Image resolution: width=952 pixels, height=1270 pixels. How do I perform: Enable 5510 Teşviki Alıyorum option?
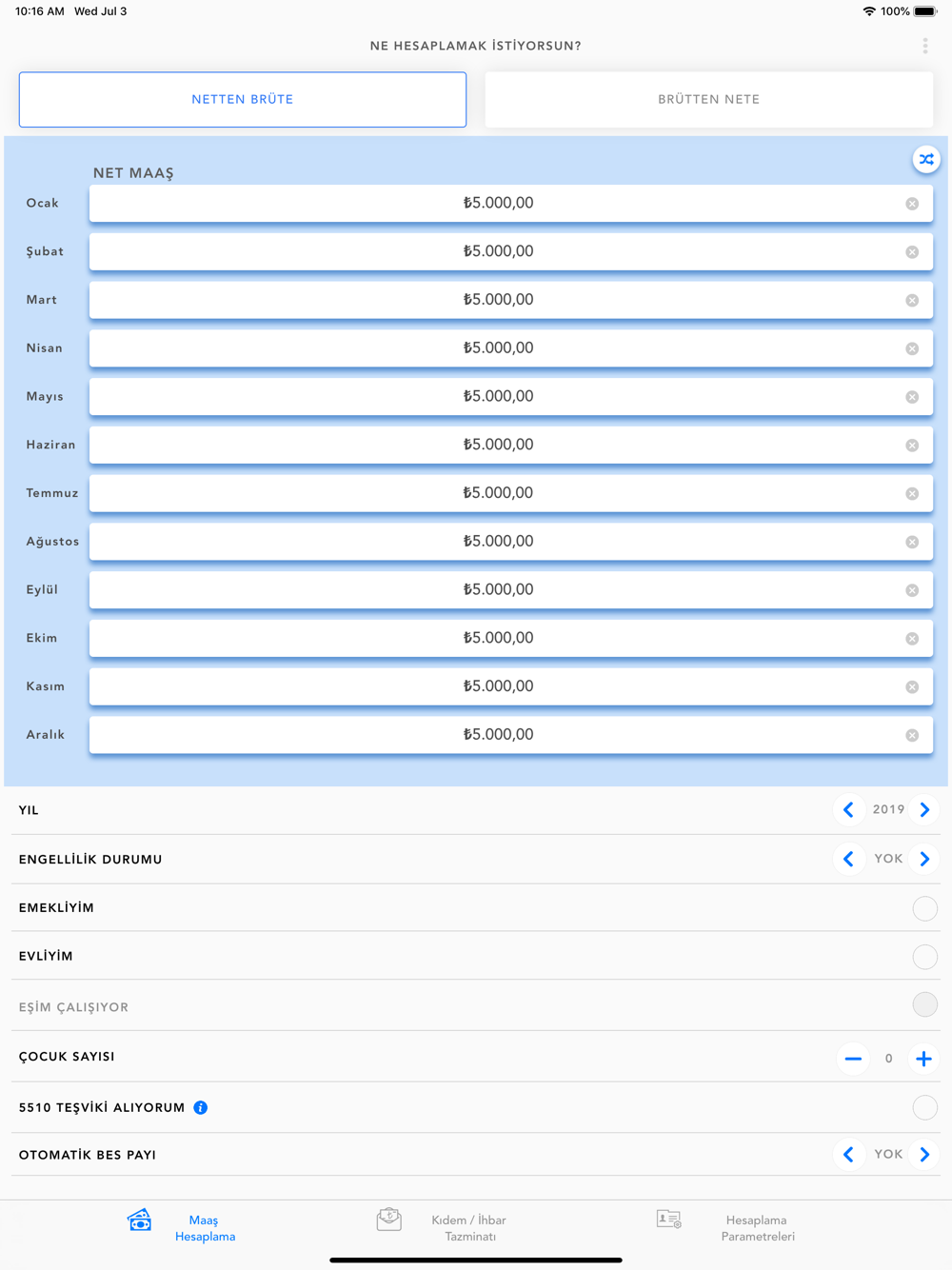click(924, 1107)
